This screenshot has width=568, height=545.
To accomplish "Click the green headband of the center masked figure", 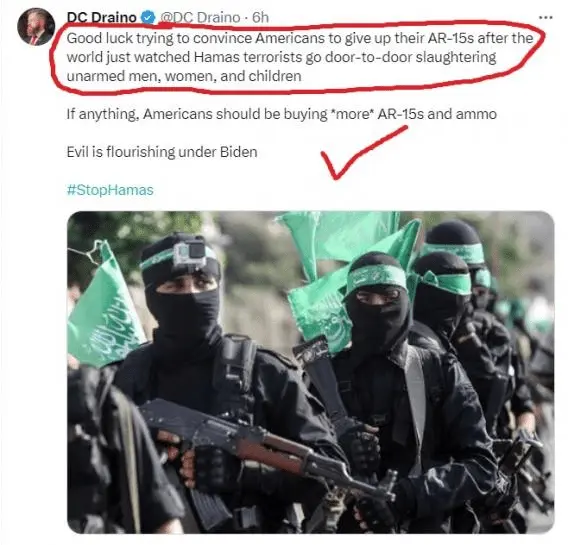I will click(x=377, y=278).
